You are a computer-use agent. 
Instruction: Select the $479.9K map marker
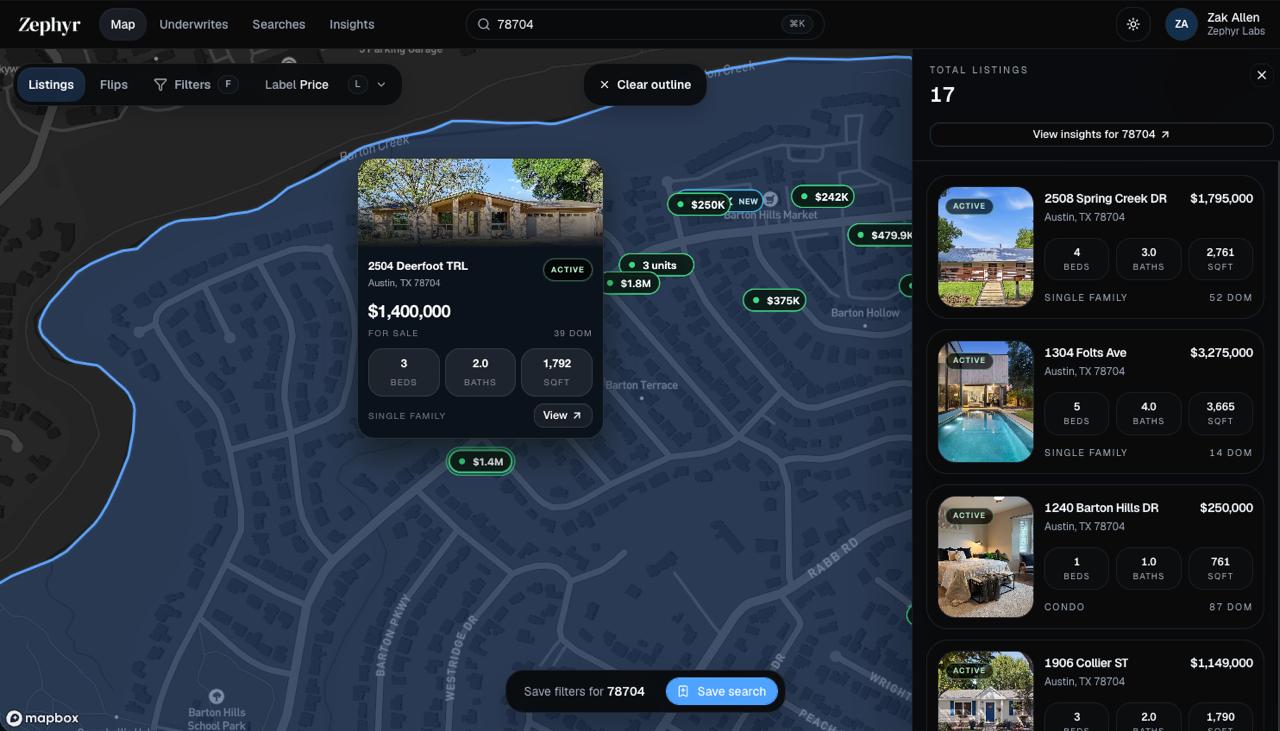(881, 235)
